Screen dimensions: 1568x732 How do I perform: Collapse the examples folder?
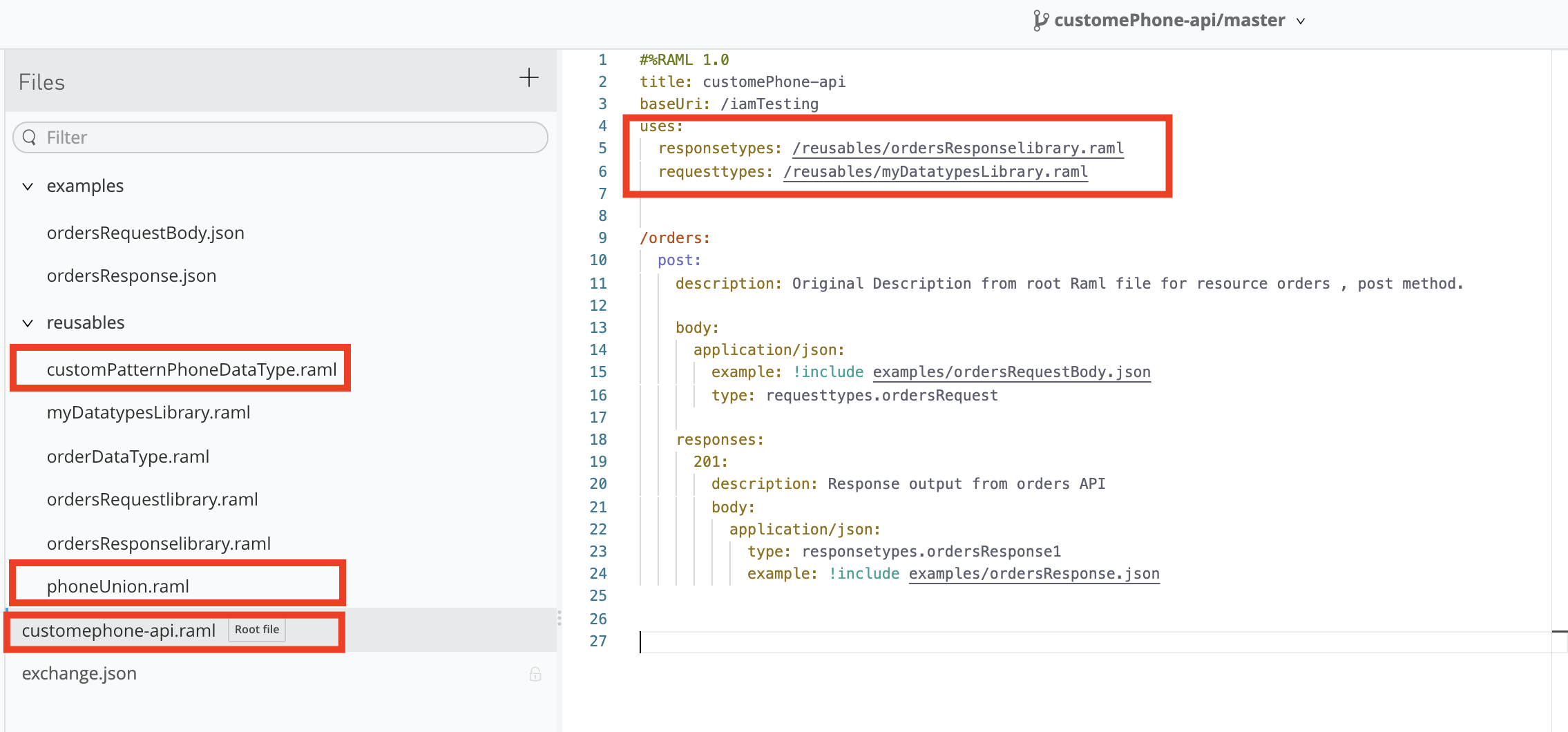pos(28,186)
